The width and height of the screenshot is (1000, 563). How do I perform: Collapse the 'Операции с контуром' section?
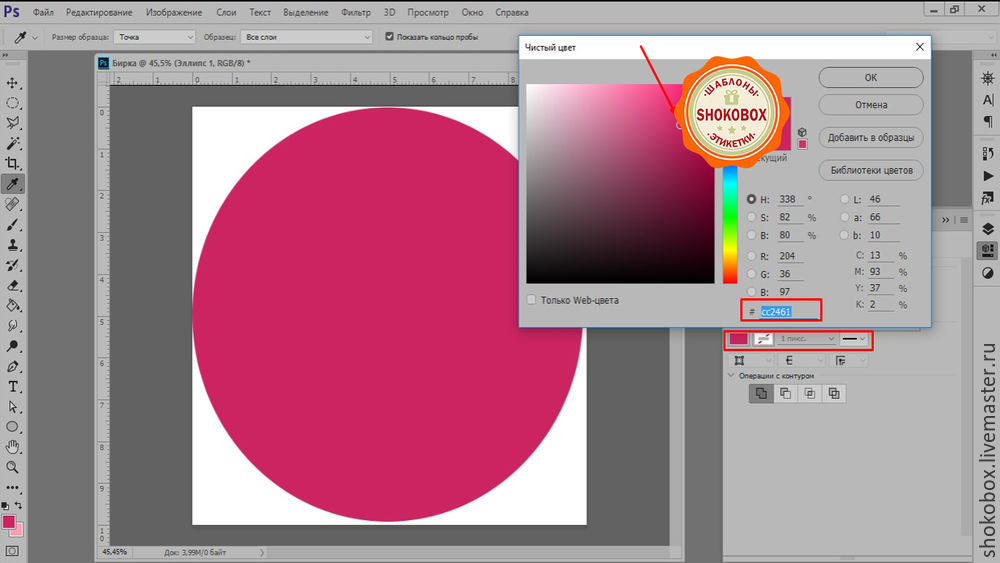(730, 376)
